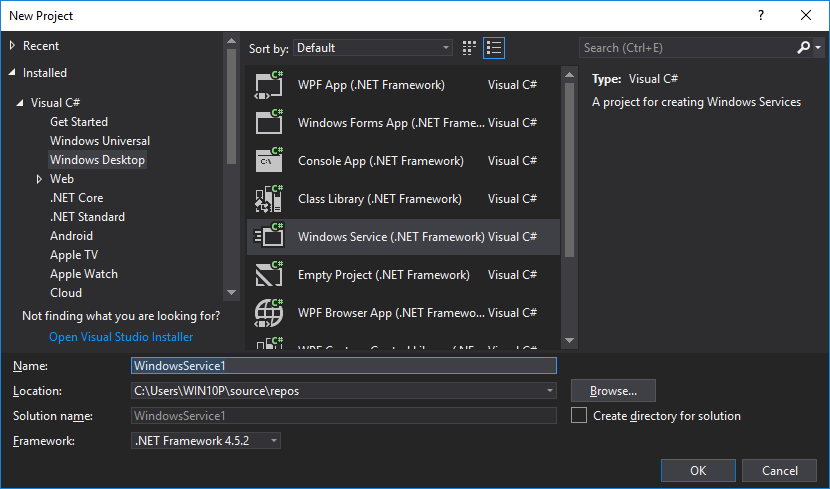Click the project Name field

point(344,366)
